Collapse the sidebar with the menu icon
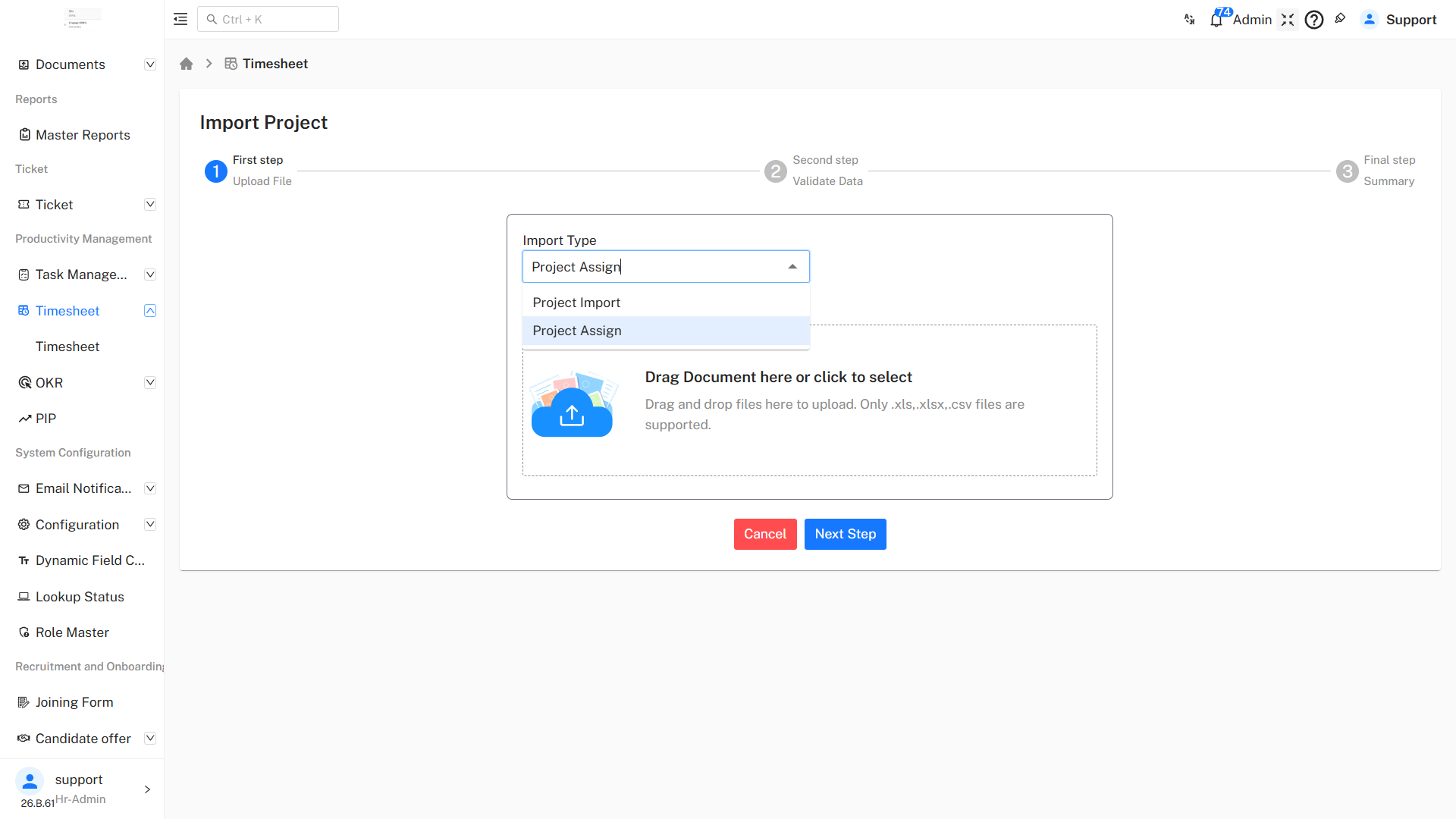Image resolution: width=1456 pixels, height=819 pixels. [x=180, y=19]
